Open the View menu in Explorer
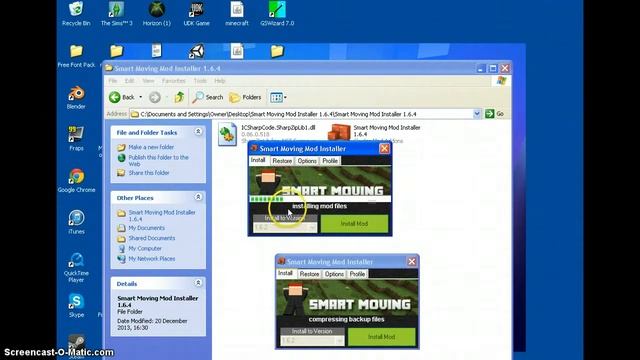640x360 pixels. point(148,81)
